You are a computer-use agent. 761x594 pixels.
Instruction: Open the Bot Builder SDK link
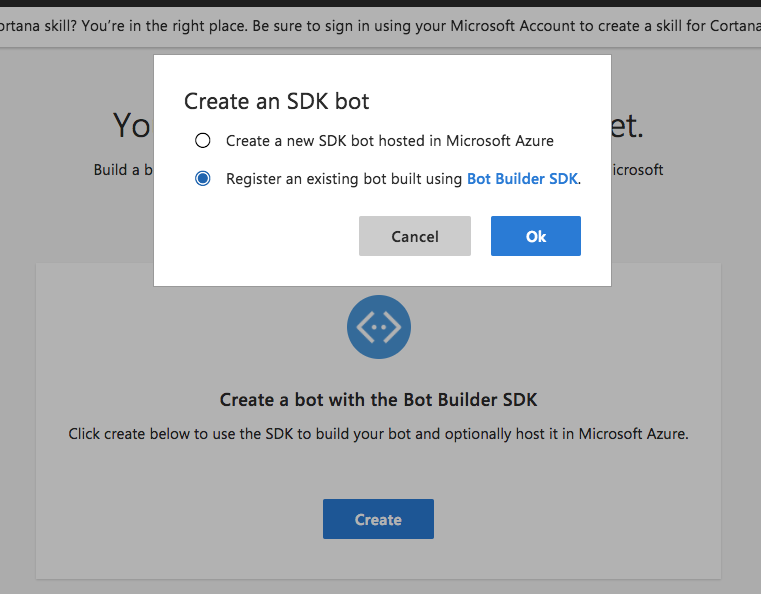point(522,179)
